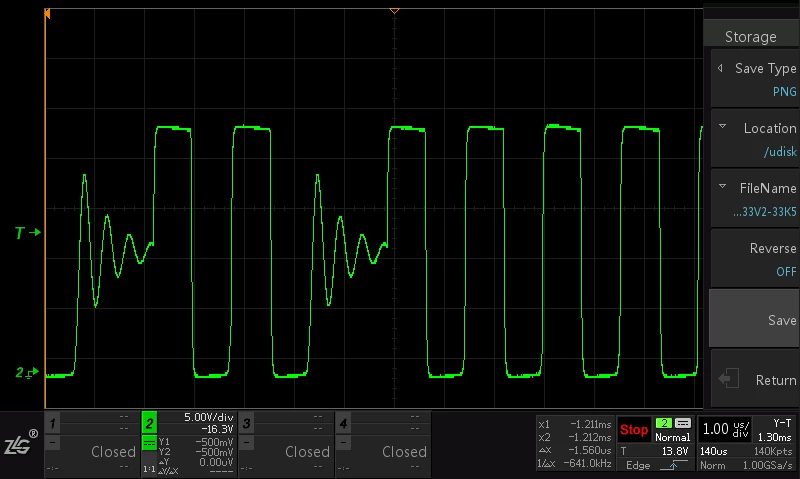
Task: Click the 5.00V/div vertical scale
Action: [209, 417]
